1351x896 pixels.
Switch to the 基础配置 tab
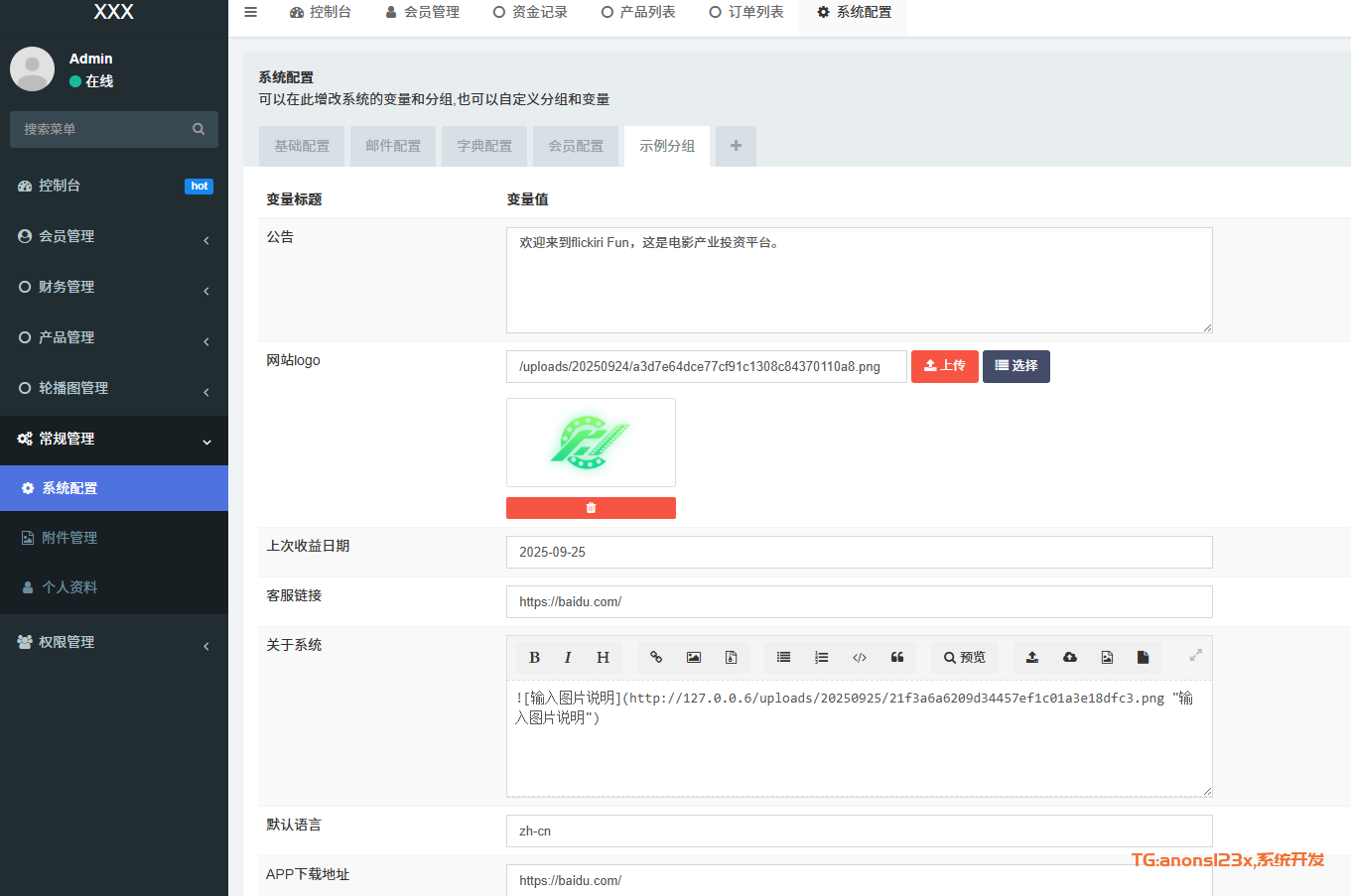click(302, 146)
